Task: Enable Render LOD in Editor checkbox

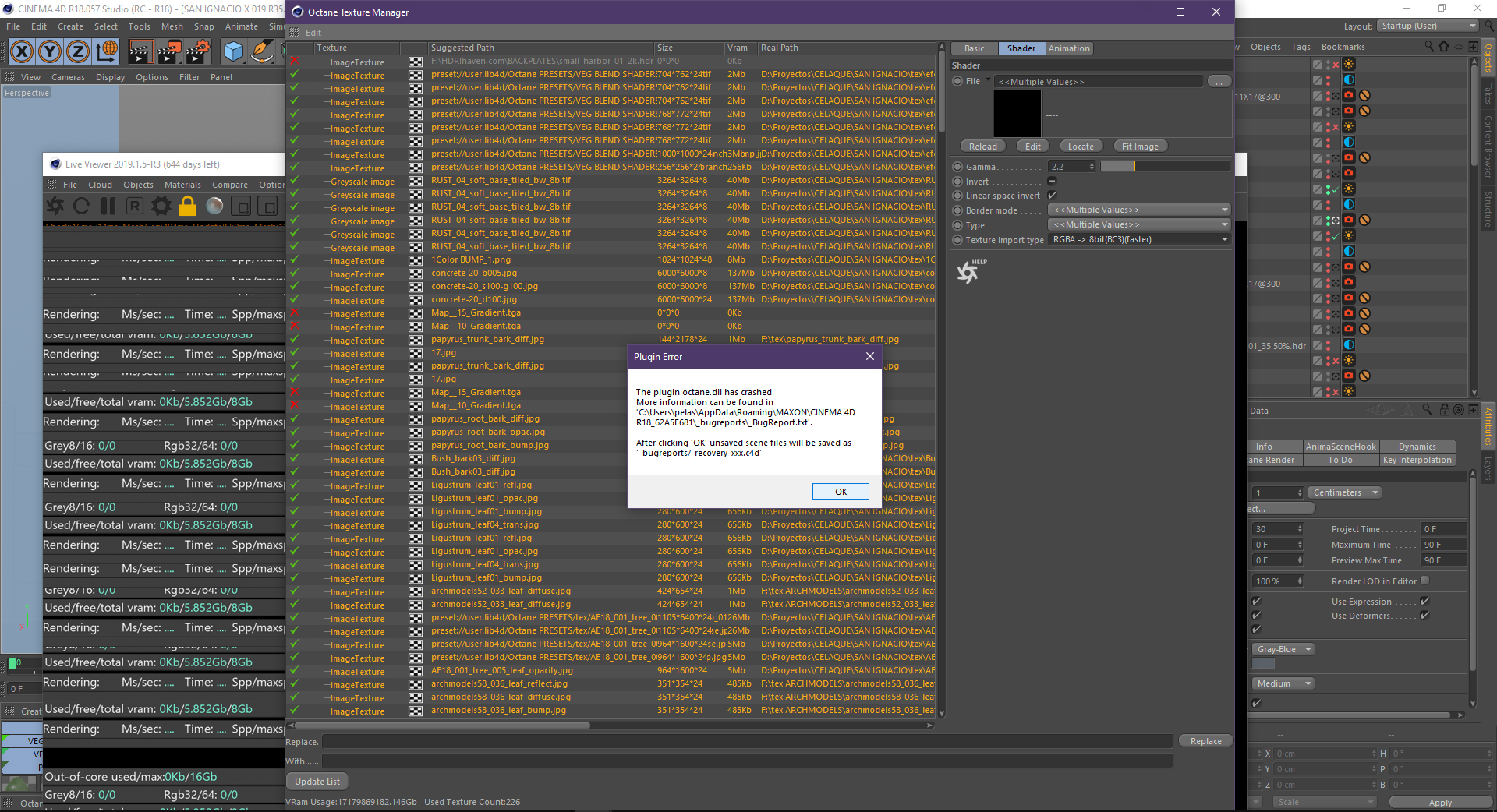Action: (x=1425, y=581)
